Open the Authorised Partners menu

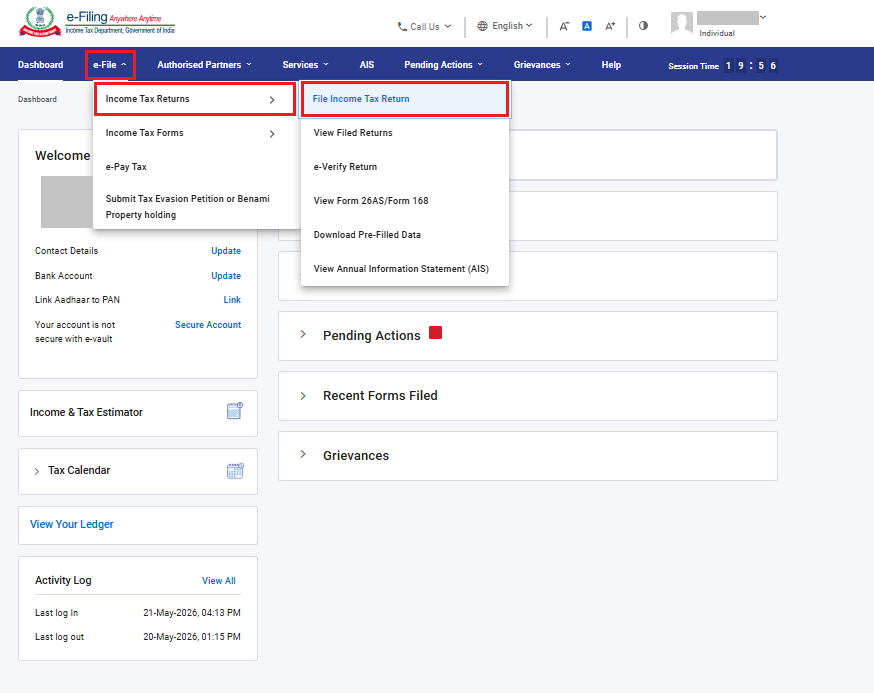tap(204, 65)
